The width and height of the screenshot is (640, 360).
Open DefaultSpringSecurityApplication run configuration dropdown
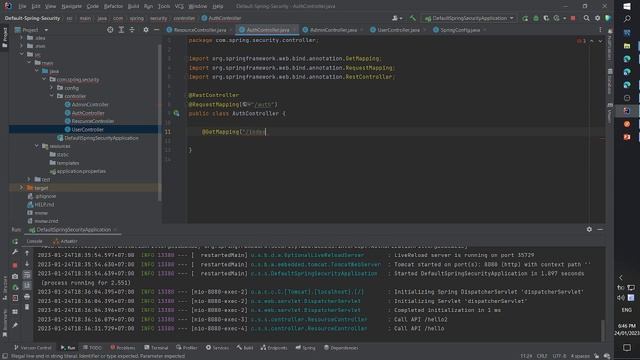point(469,18)
